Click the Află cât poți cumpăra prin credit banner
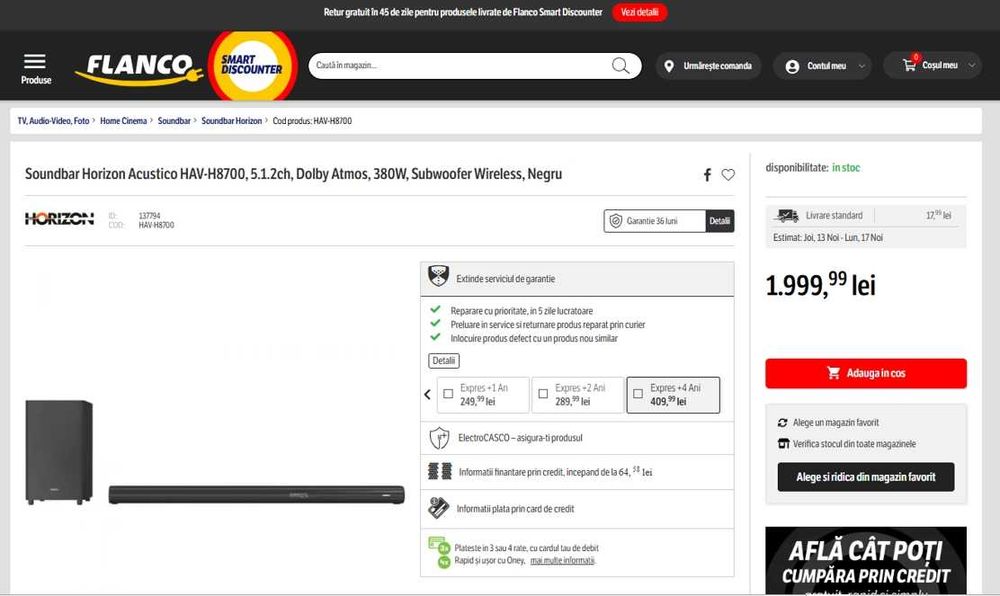This screenshot has height=596, width=1000. pyautogui.click(x=865, y=560)
